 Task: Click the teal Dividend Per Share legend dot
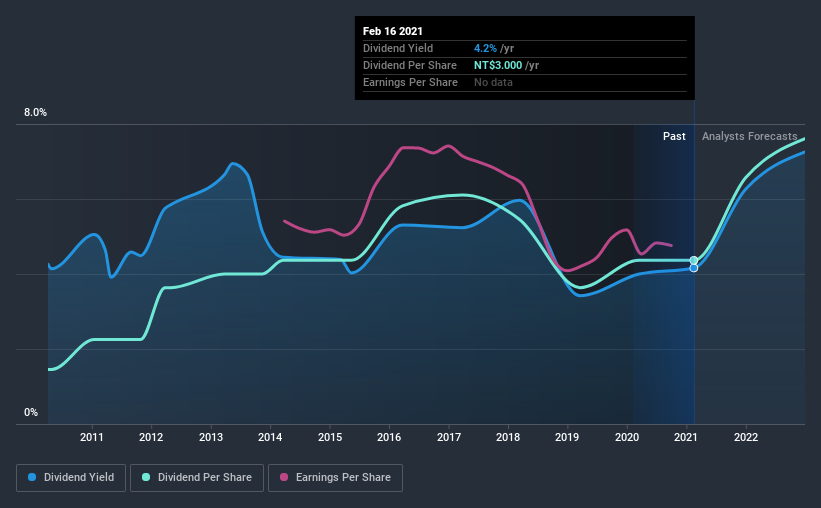146,477
